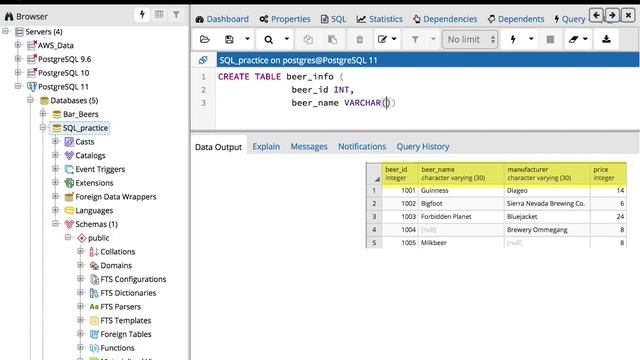Image resolution: width=640 pixels, height=360 pixels.
Task: Switch to the SQL tab
Action: tap(333, 19)
